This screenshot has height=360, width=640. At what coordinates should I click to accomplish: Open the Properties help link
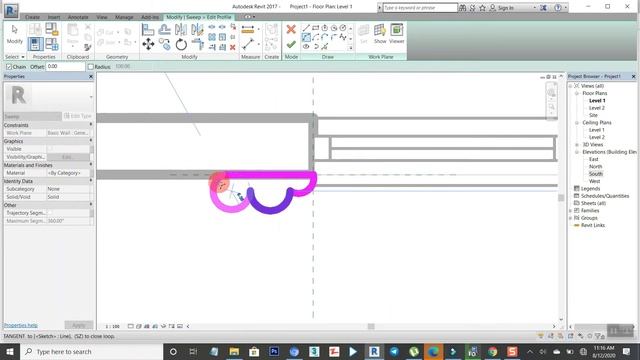(x=20, y=325)
